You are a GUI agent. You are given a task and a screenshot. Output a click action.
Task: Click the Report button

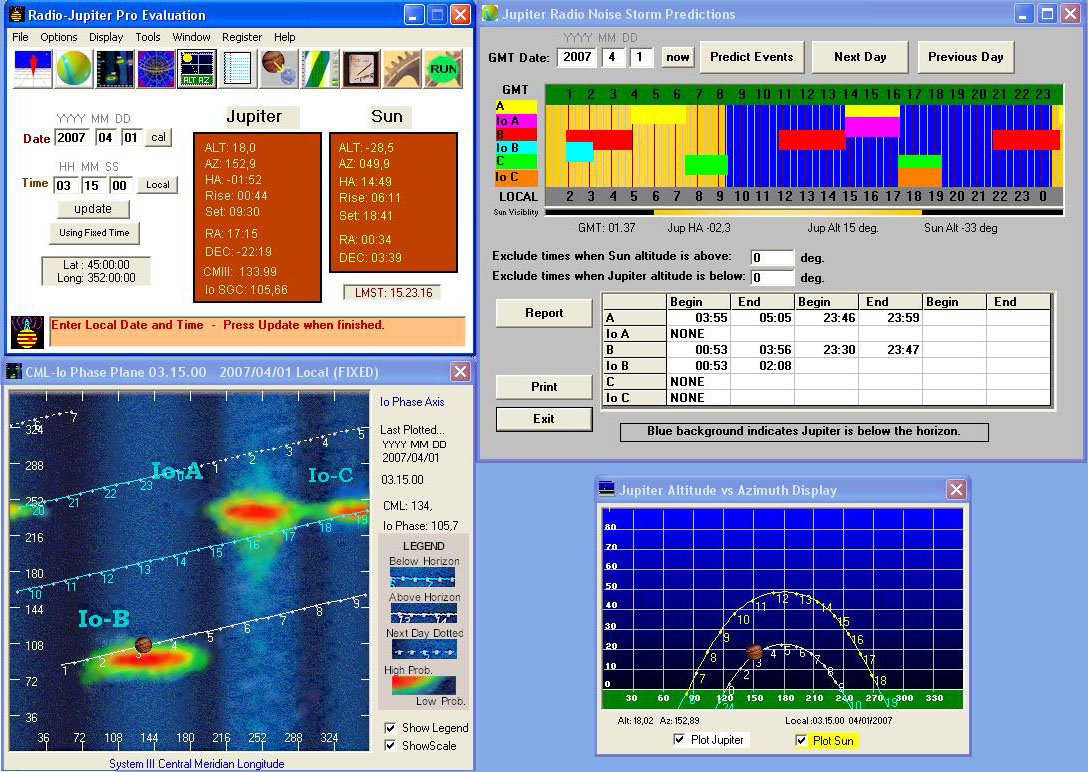[544, 313]
